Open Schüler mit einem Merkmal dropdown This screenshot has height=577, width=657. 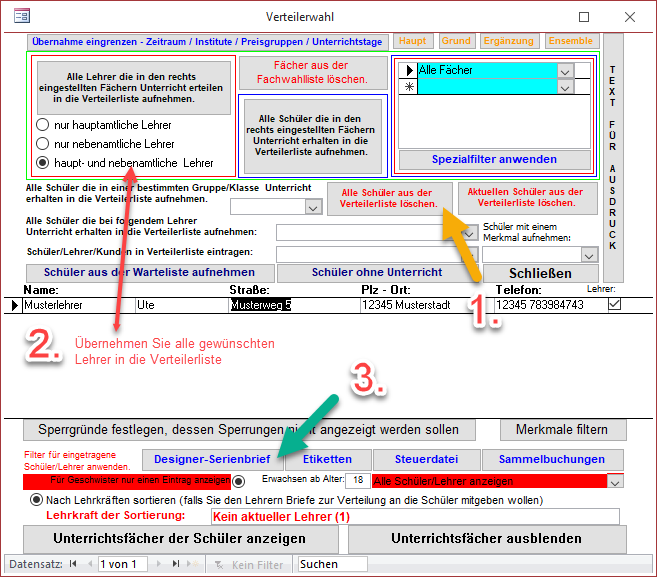click(589, 255)
